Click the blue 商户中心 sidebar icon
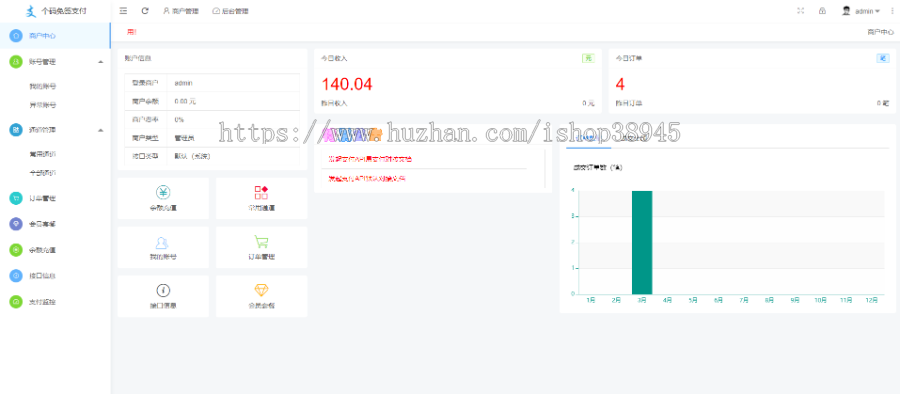Image resolution: width=900 pixels, height=394 pixels. (15, 36)
